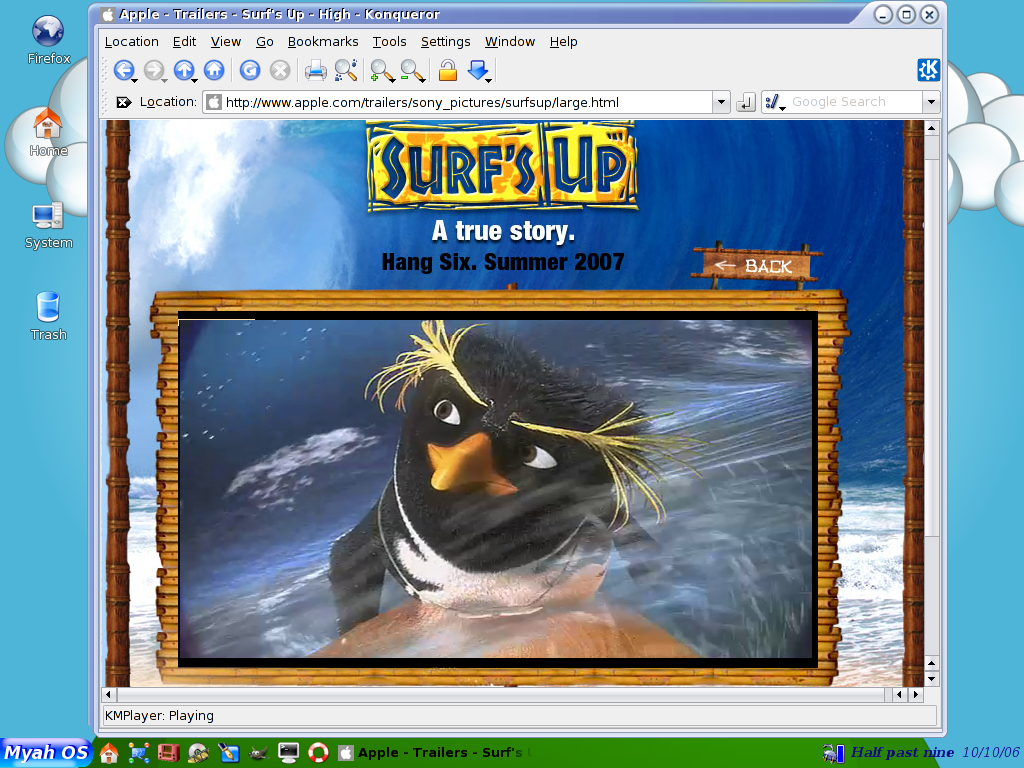Open the Home desktop folder icon
Screen dimensions: 1024x768
[x=48, y=132]
